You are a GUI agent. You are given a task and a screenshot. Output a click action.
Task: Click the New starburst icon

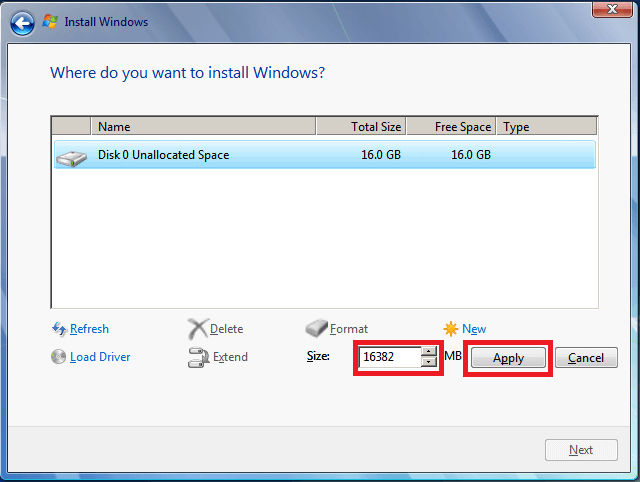(x=451, y=329)
